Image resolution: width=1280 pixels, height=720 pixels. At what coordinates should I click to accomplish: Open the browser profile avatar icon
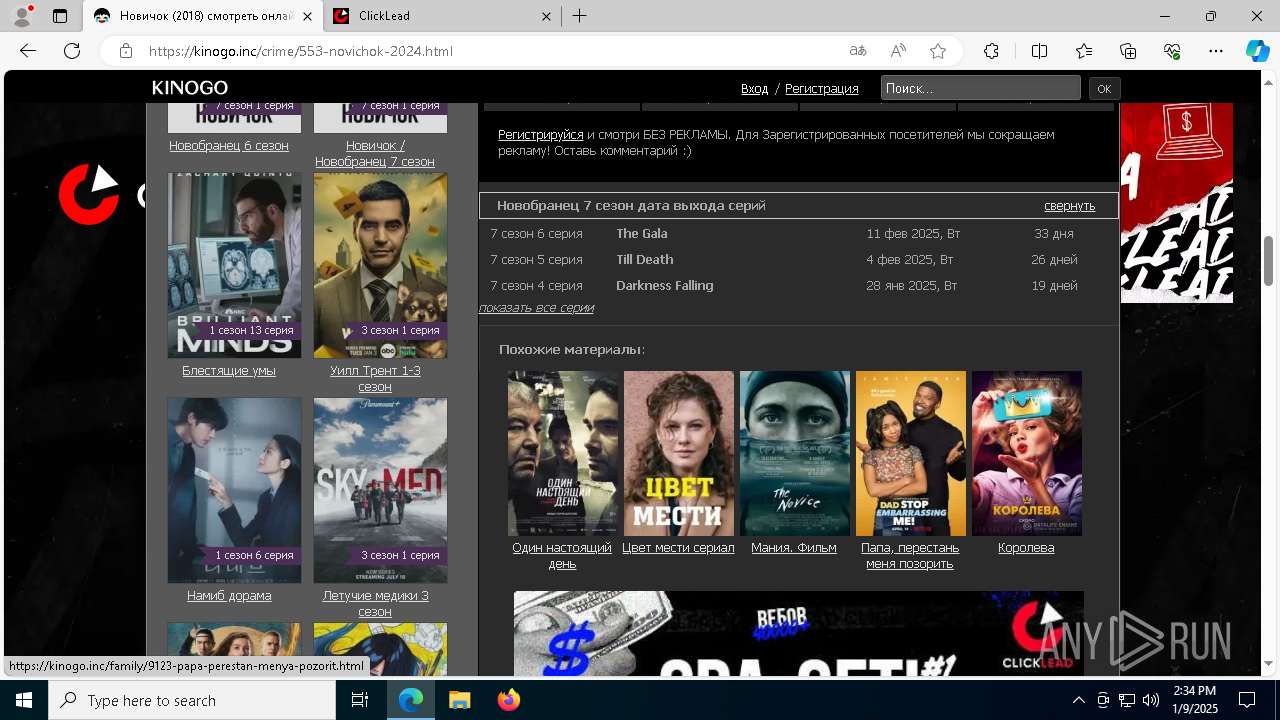pyautogui.click(x=21, y=16)
